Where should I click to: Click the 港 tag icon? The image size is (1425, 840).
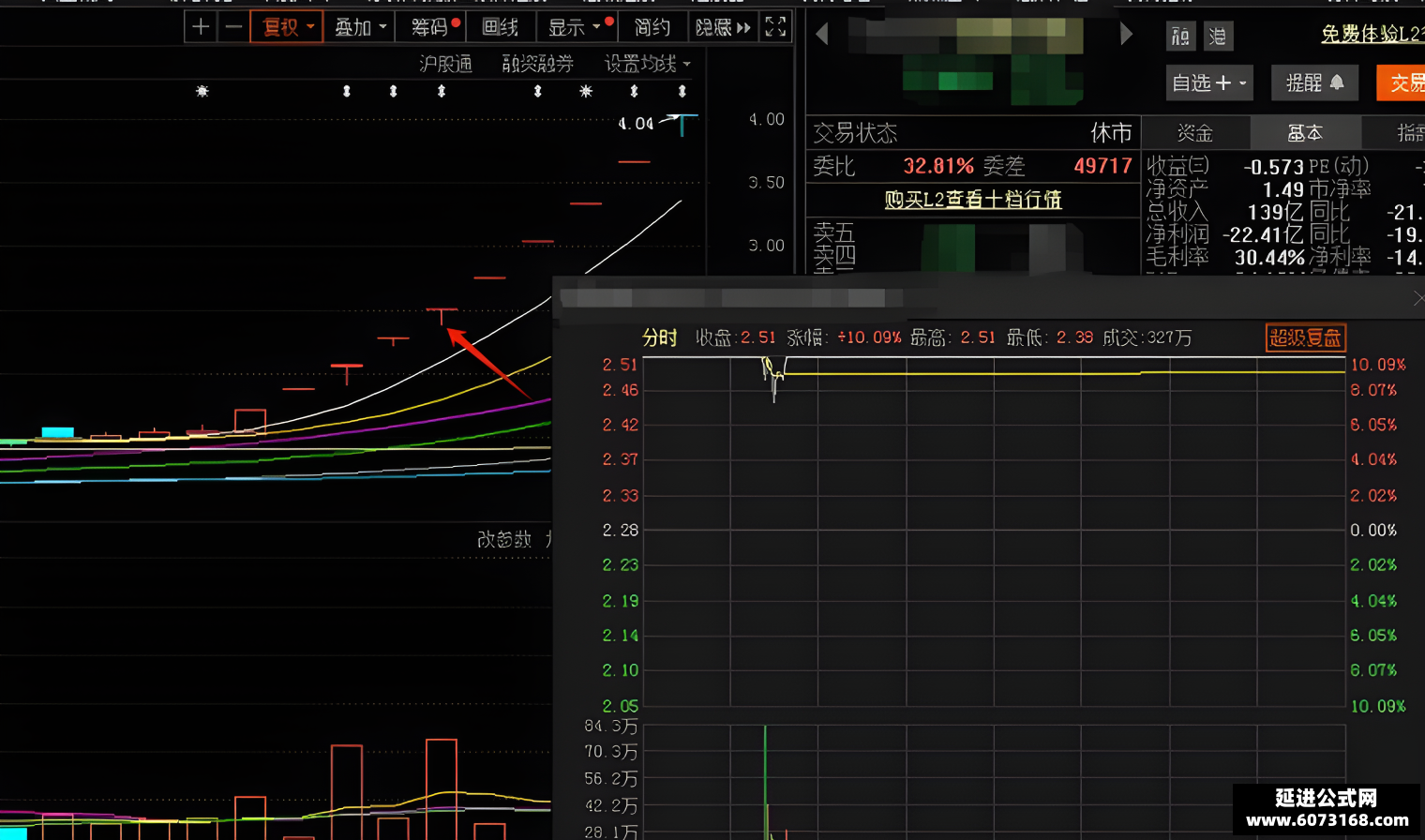click(1217, 37)
